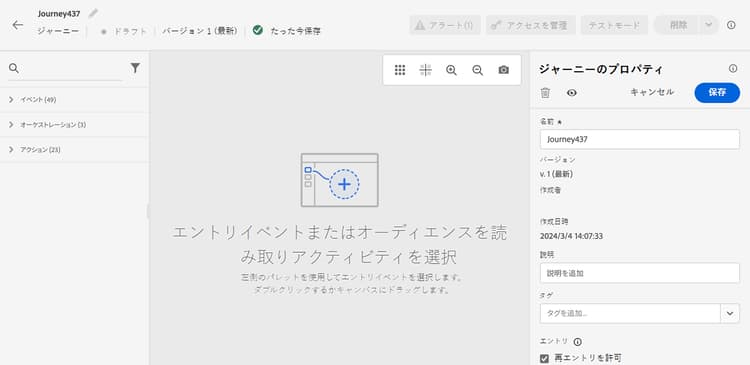
Task: Go back using the left arrow
Action: [x=18, y=25]
